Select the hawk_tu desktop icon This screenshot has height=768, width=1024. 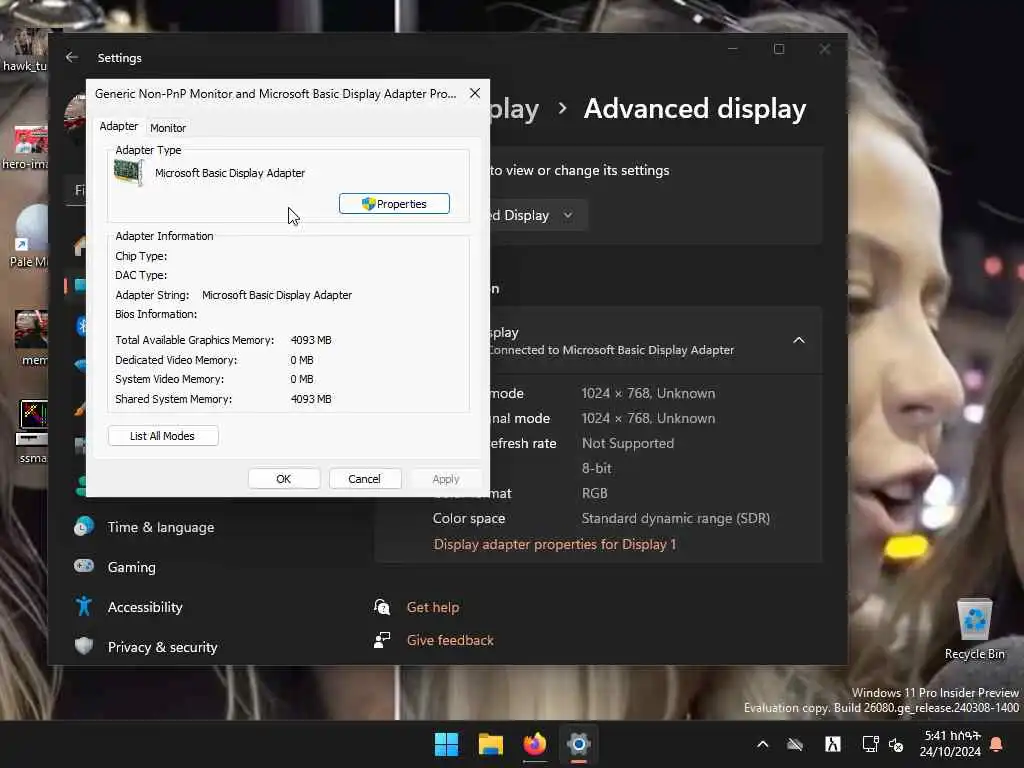[24, 49]
